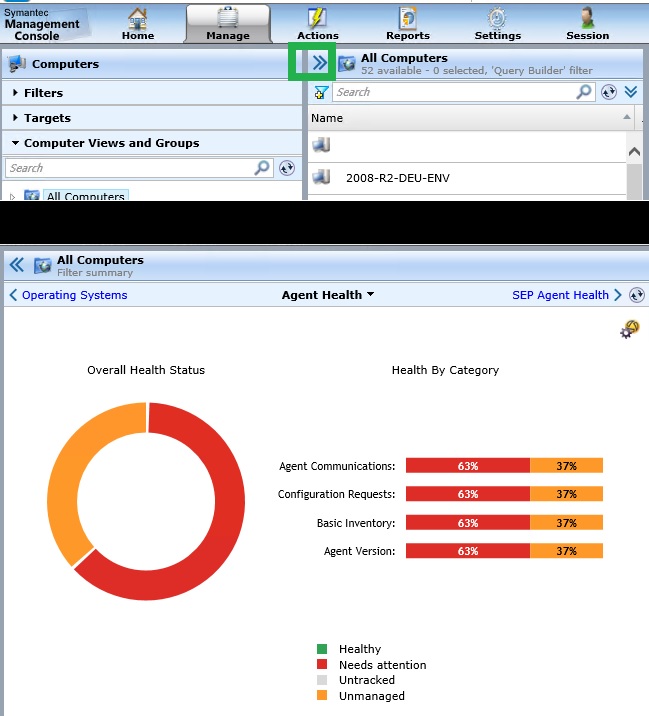The image size is (649, 716).
Task: Click the Needs attention red legend swatch
Action: (x=322, y=664)
